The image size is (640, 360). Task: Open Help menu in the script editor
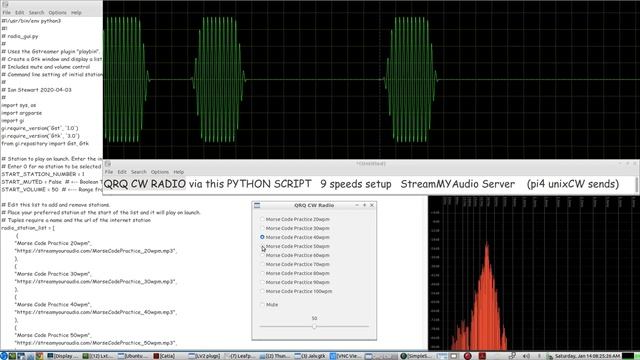pos(76,13)
